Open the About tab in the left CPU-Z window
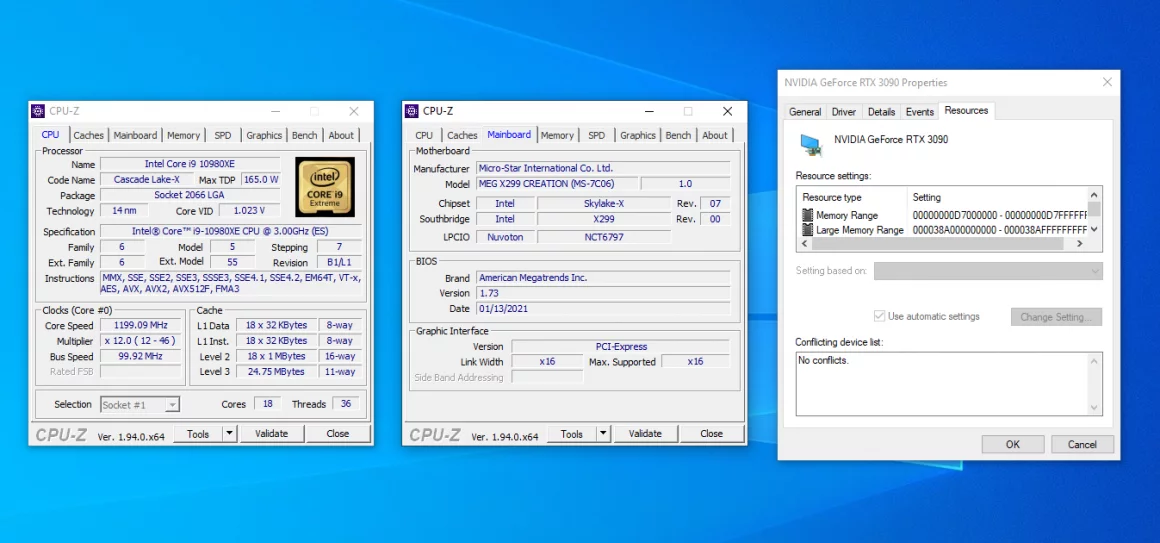 [x=341, y=135]
